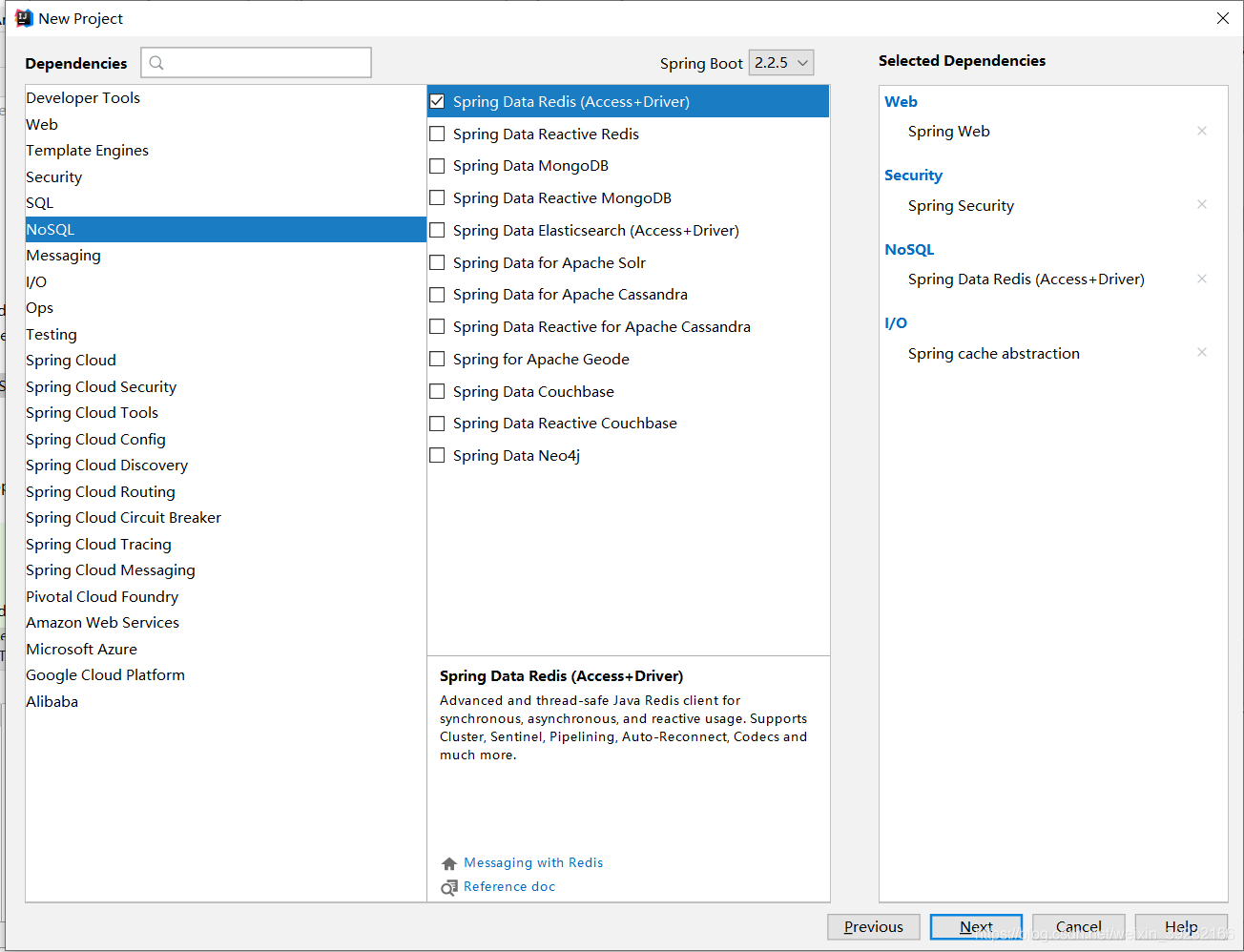Select Developer Tools category
Screen dimensions: 1244x952
click(x=225, y=97)
